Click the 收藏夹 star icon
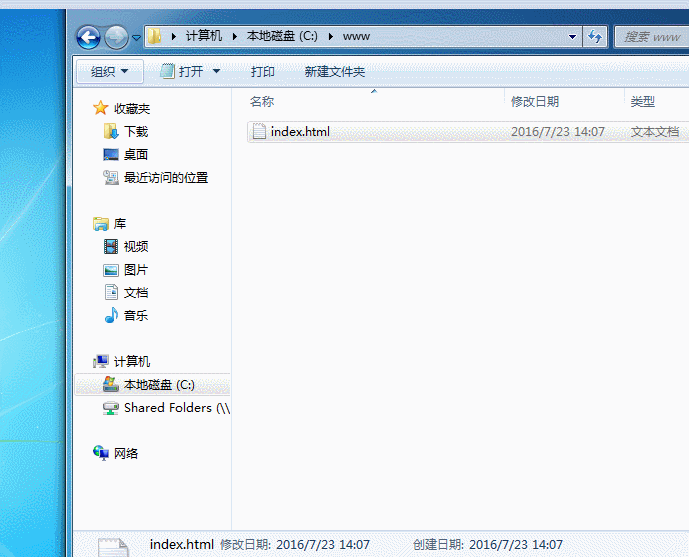Image resolution: width=689 pixels, height=557 pixels. pyautogui.click(x=101, y=108)
